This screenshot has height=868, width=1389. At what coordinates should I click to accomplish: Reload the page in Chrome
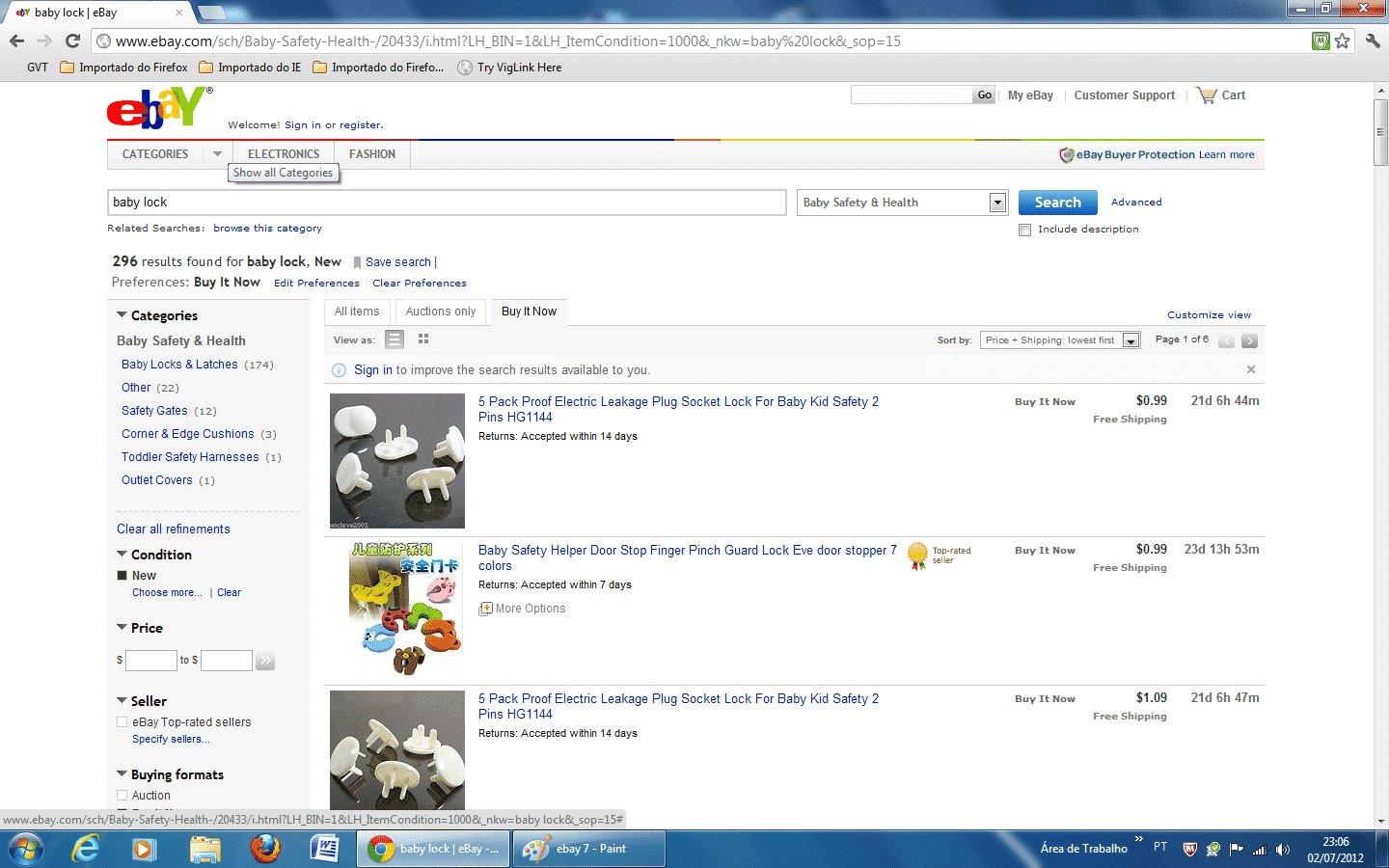[x=72, y=41]
